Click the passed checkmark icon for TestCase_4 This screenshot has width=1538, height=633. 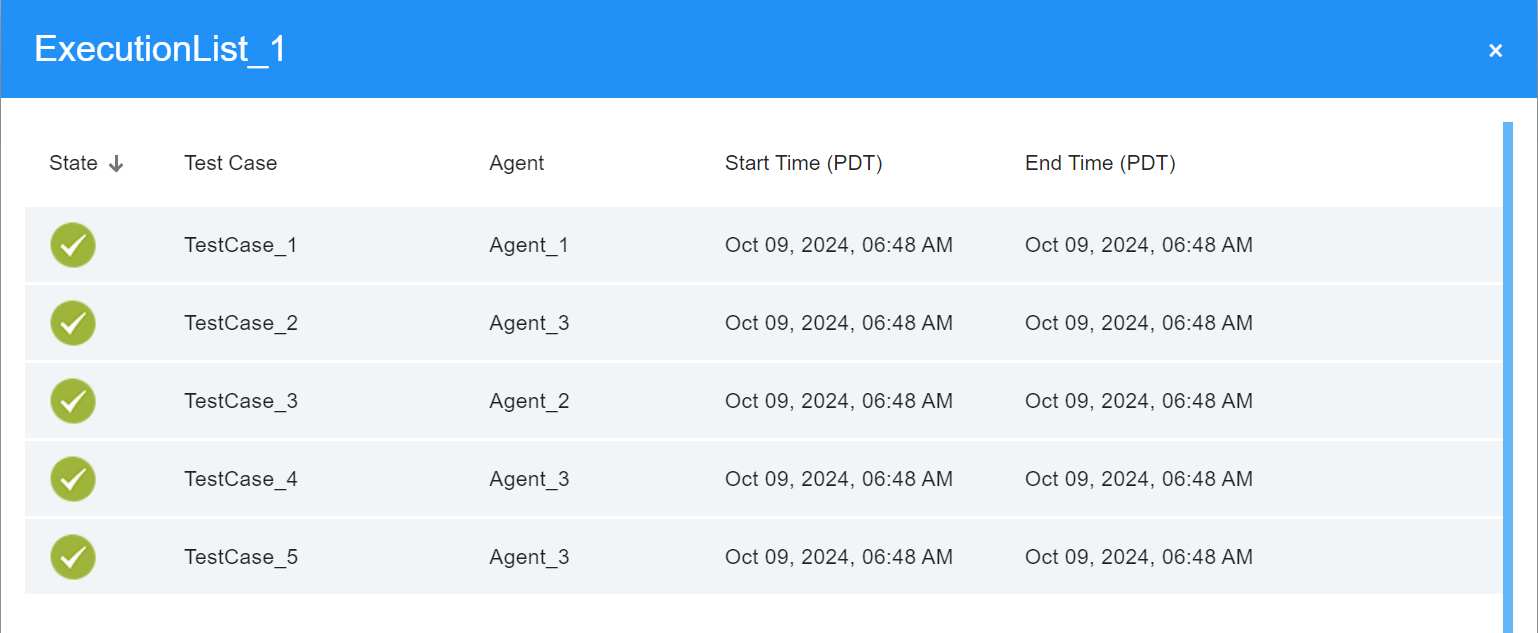73,479
